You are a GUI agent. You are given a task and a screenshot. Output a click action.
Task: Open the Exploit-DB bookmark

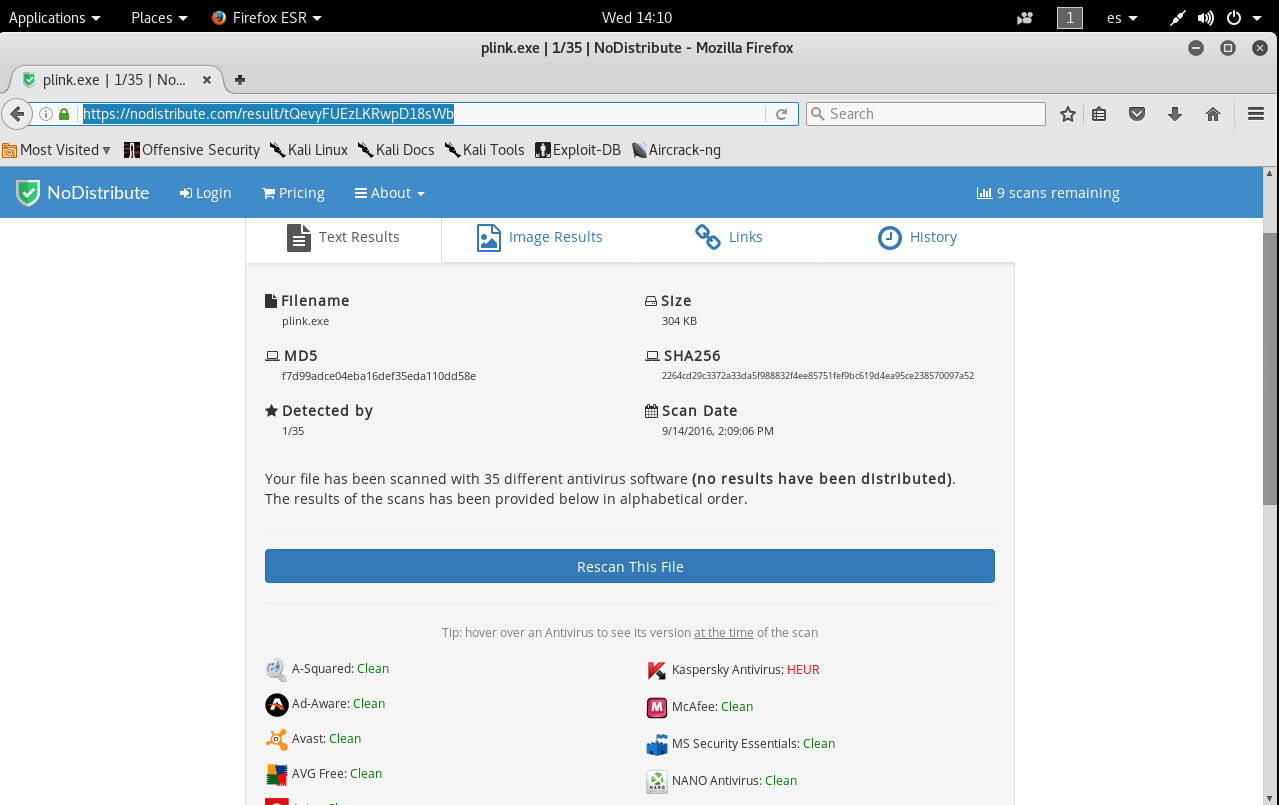[578, 150]
